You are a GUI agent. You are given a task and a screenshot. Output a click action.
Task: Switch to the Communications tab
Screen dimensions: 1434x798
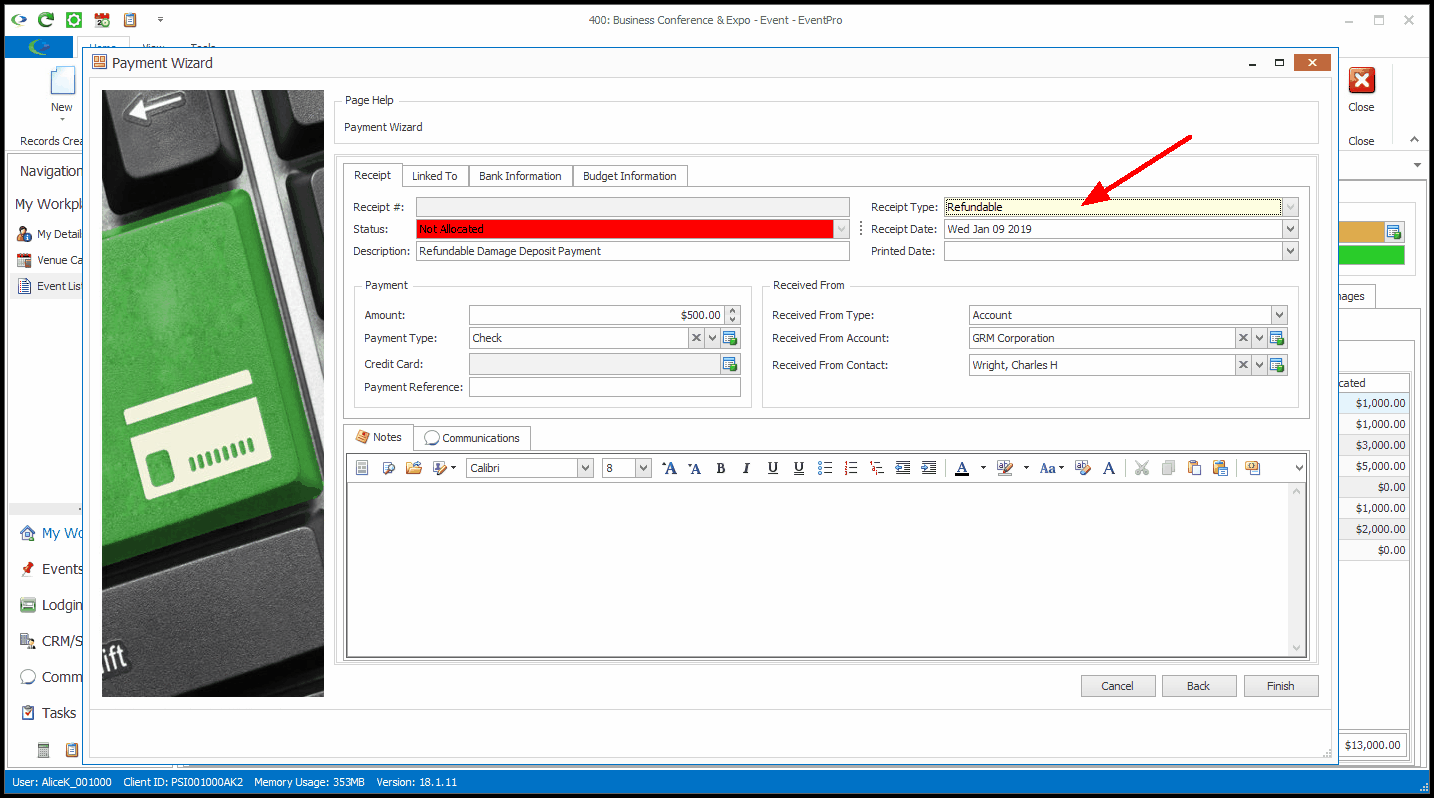[x=472, y=438]
